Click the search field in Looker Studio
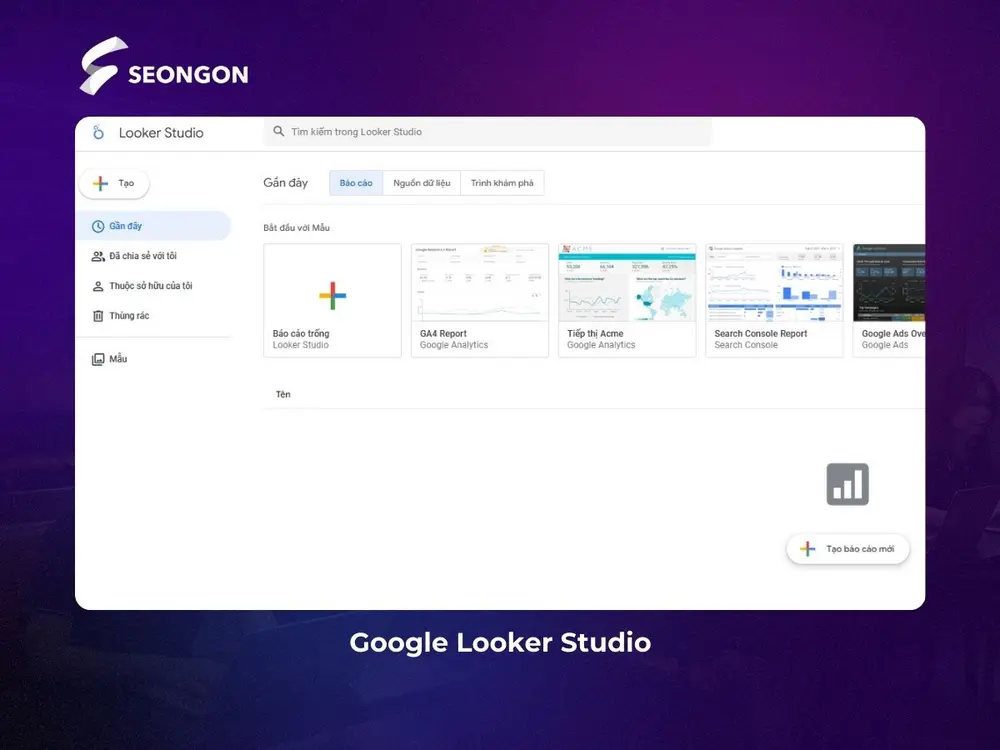Viewport: 1000px width, 750px height. [487, 131]
